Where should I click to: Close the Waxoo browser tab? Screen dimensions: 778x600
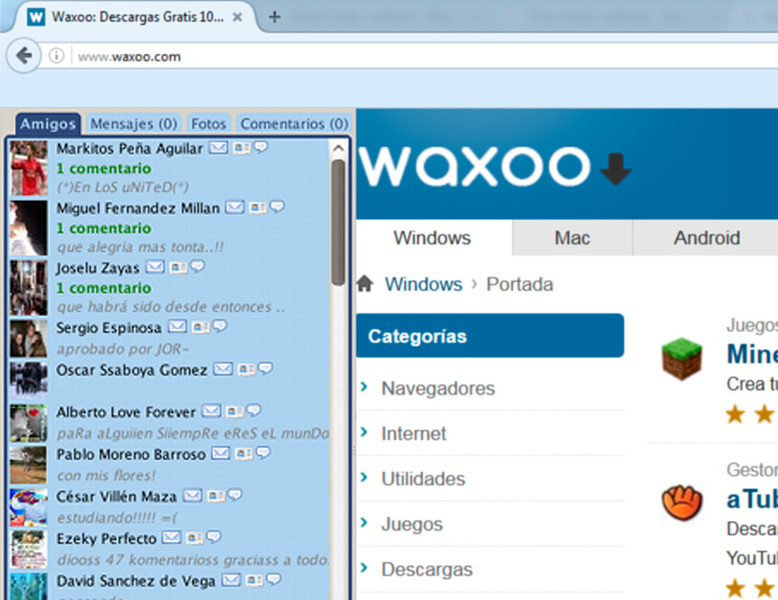click(x=238, y=17)
